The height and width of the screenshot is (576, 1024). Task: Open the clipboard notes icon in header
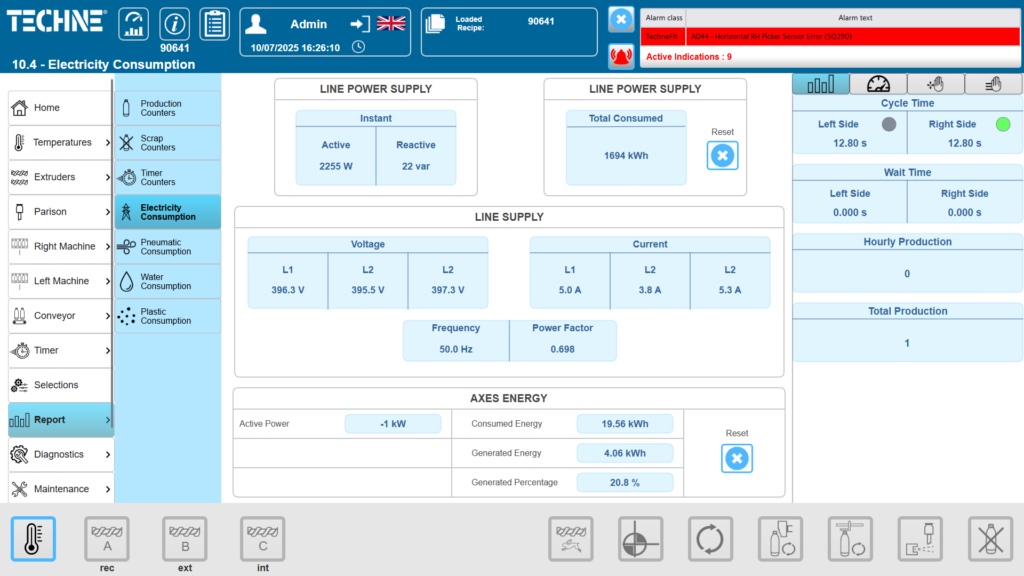pos(214,24)
